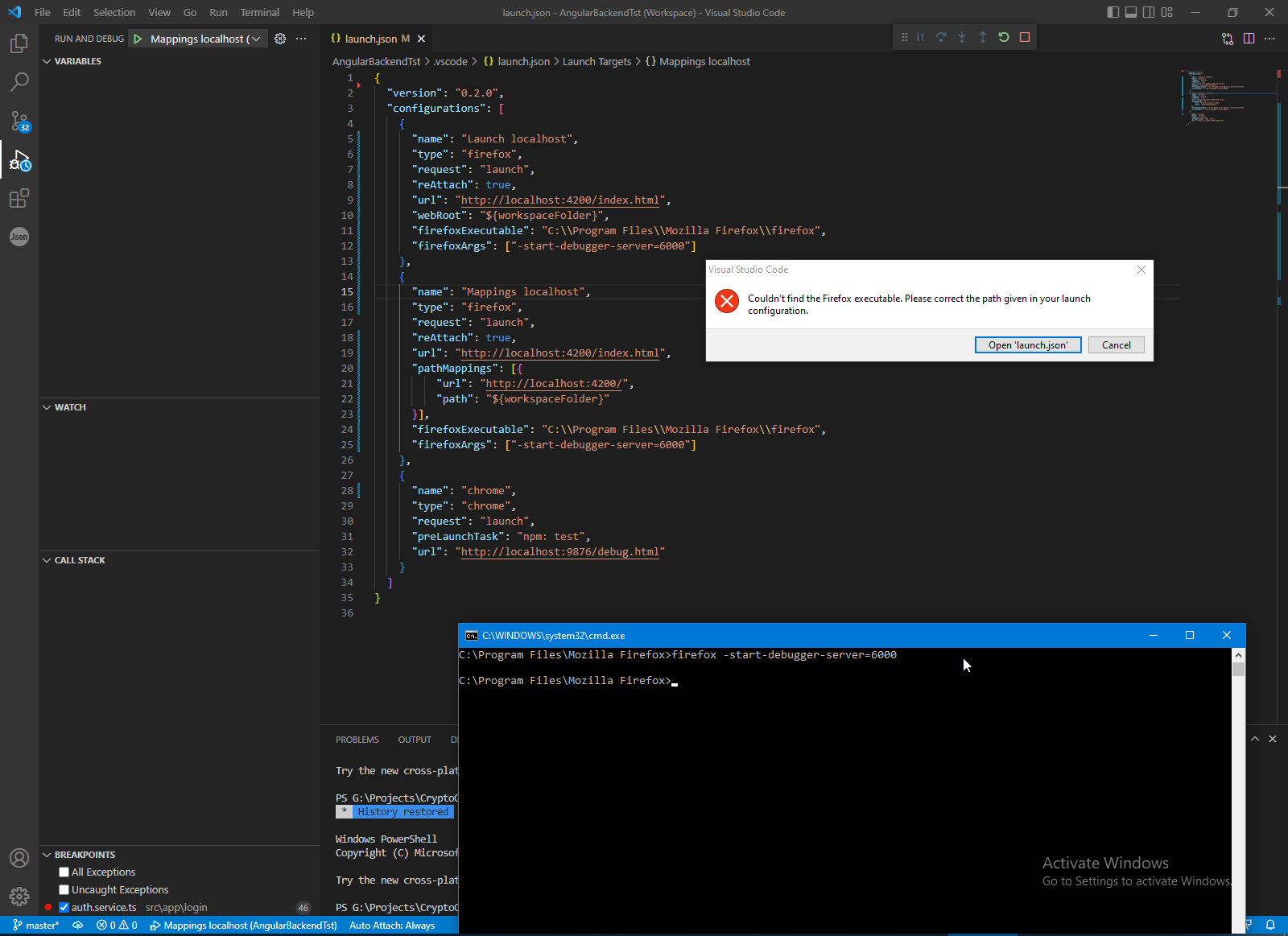The width and height of the screenshot is (1288, 936).
Task: Uncheck the auth.service.ts breakpoint checkbox
Action: point(64,908)
